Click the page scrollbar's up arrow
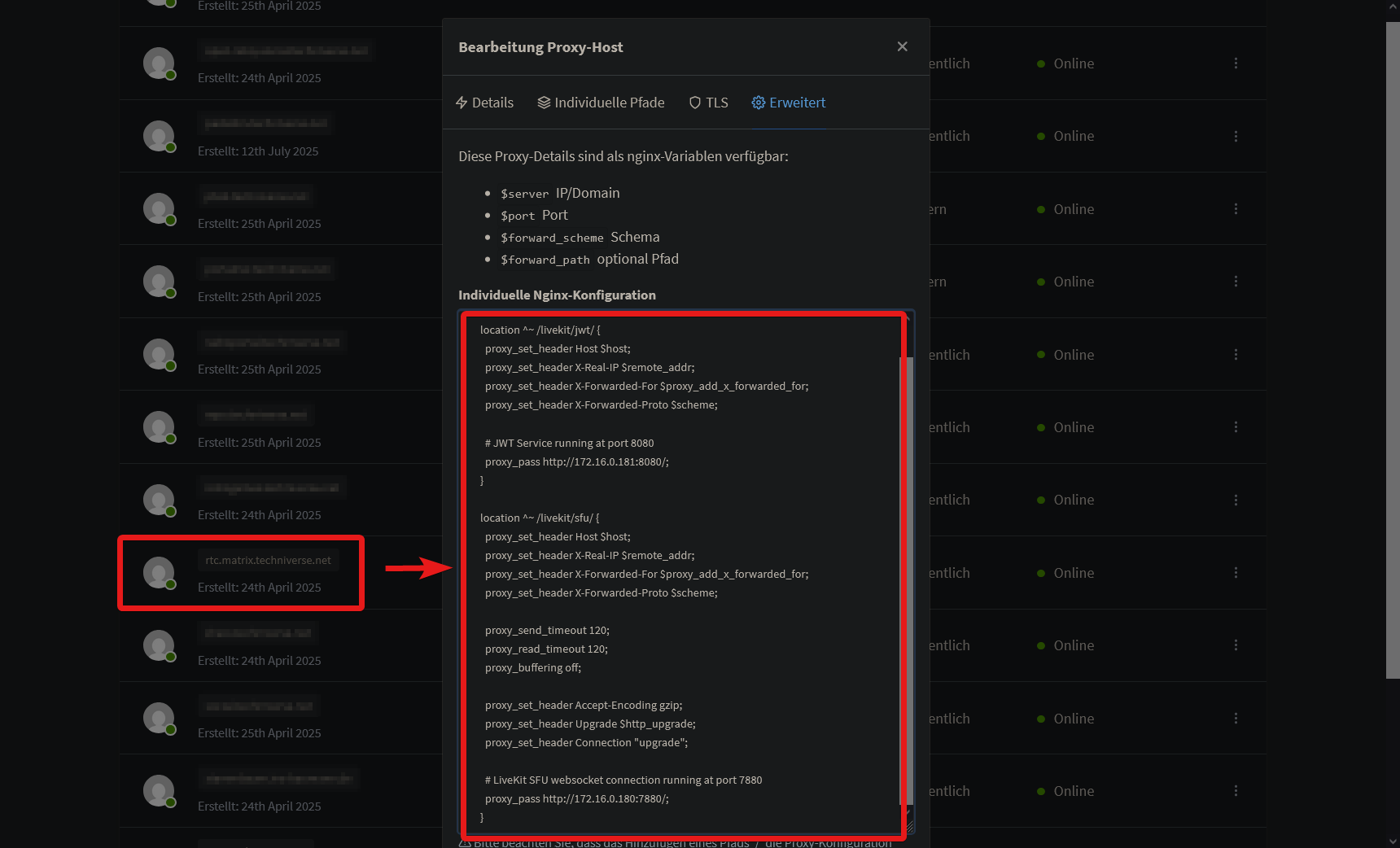Viewport: 1400px width, 848px height. coord(1393,7)
